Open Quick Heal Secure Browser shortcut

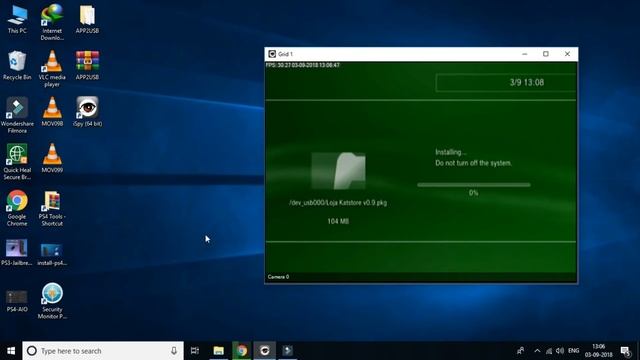tap(17, 162)
